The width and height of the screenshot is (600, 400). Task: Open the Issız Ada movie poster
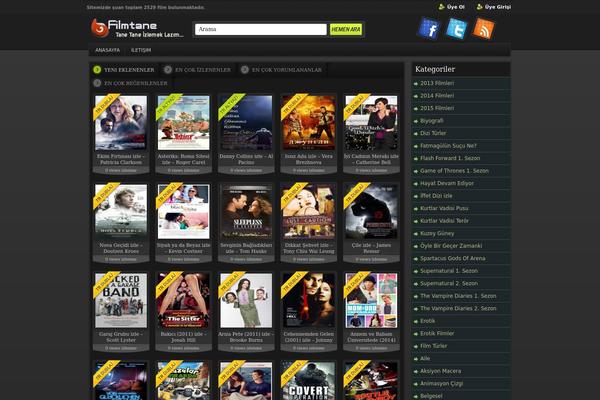[x=309, y=122]
